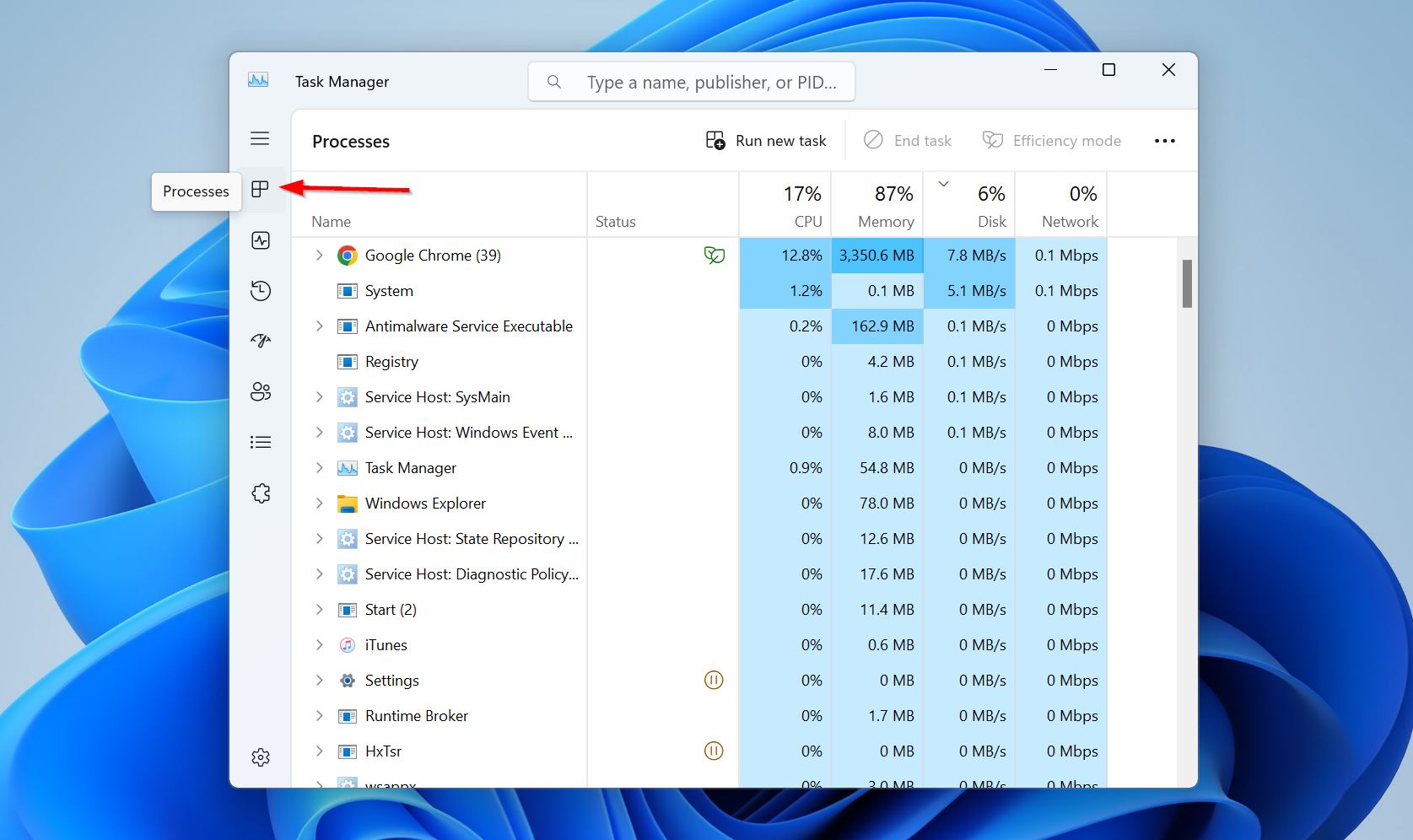Viewport: 1413px width, 840px height.
Task: Expand the Task Manager process row
Action: point(319,467)
